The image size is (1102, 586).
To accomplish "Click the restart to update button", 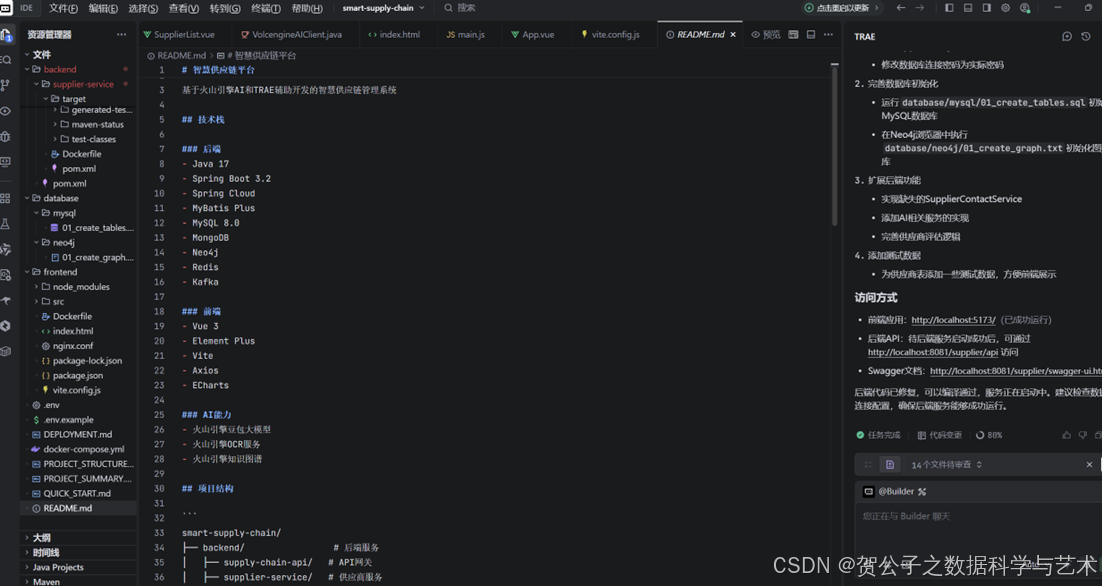I will 841,8.
